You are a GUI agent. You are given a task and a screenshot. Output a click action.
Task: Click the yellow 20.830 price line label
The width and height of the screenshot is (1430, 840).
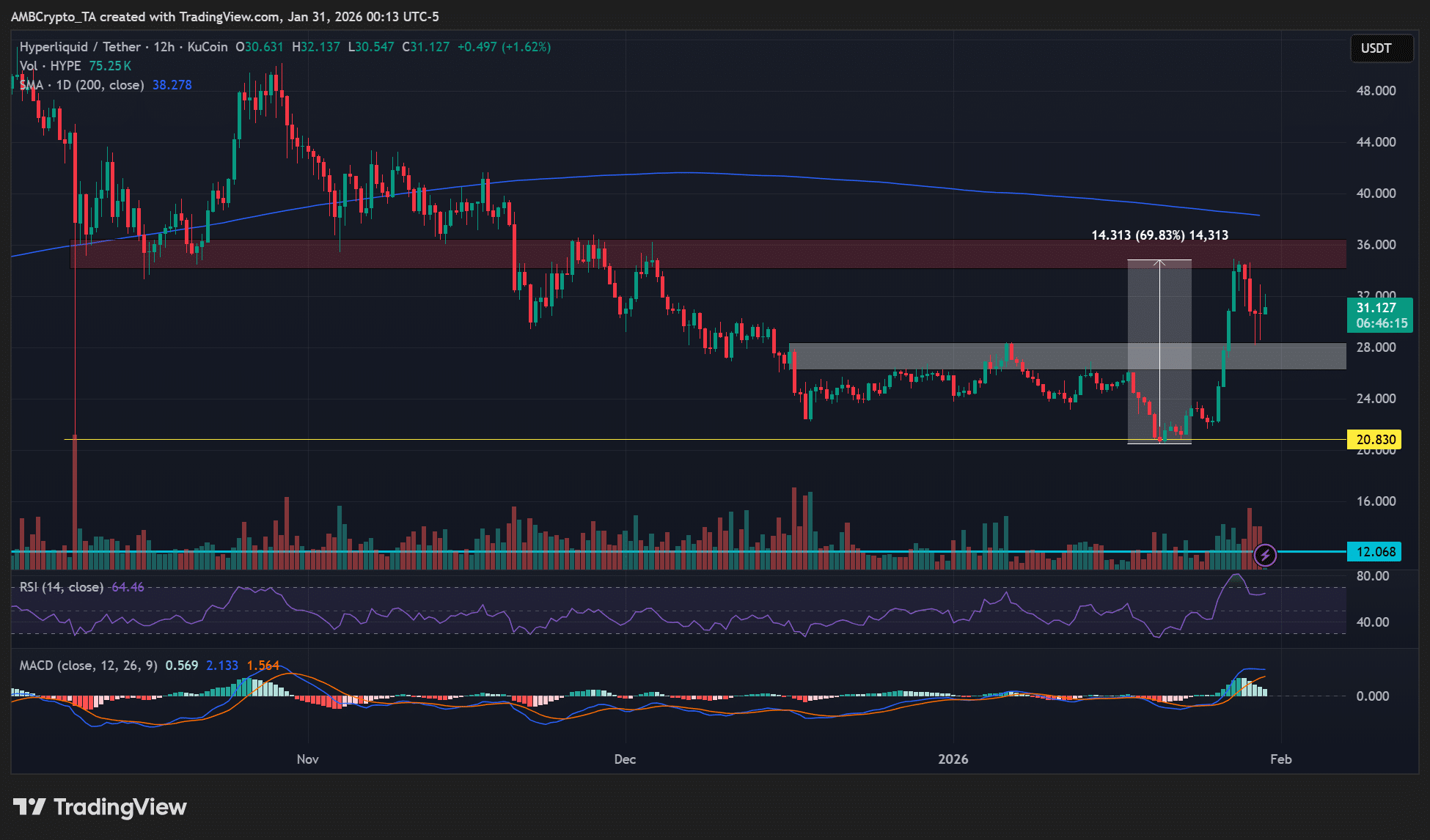(1374, 440)
